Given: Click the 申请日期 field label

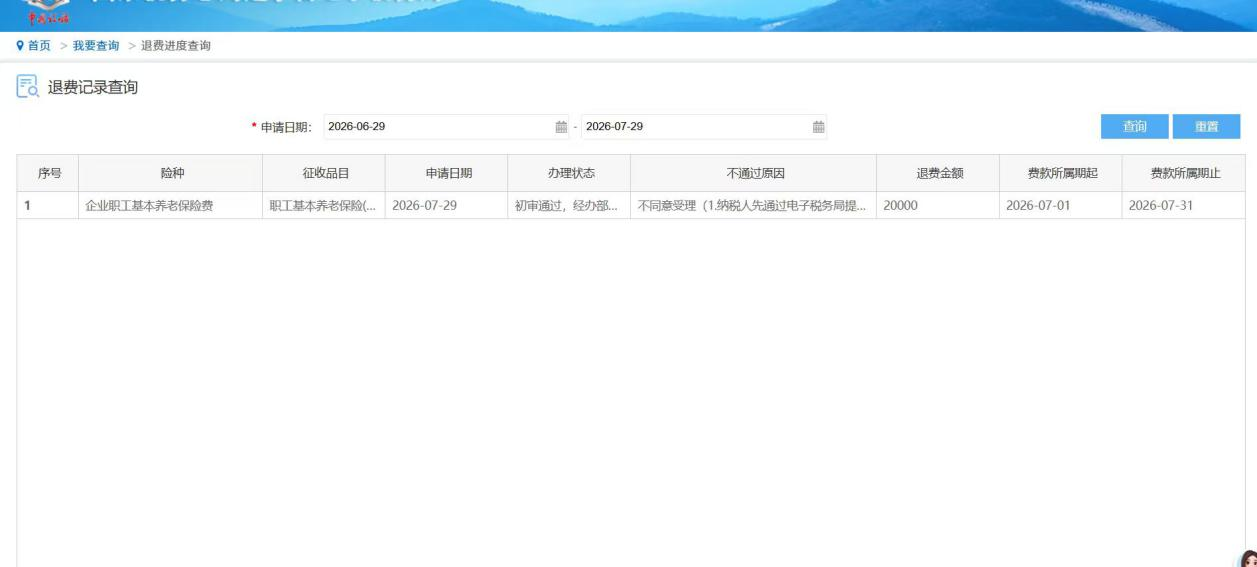Looking at the screenshot, I should point(286,127).
